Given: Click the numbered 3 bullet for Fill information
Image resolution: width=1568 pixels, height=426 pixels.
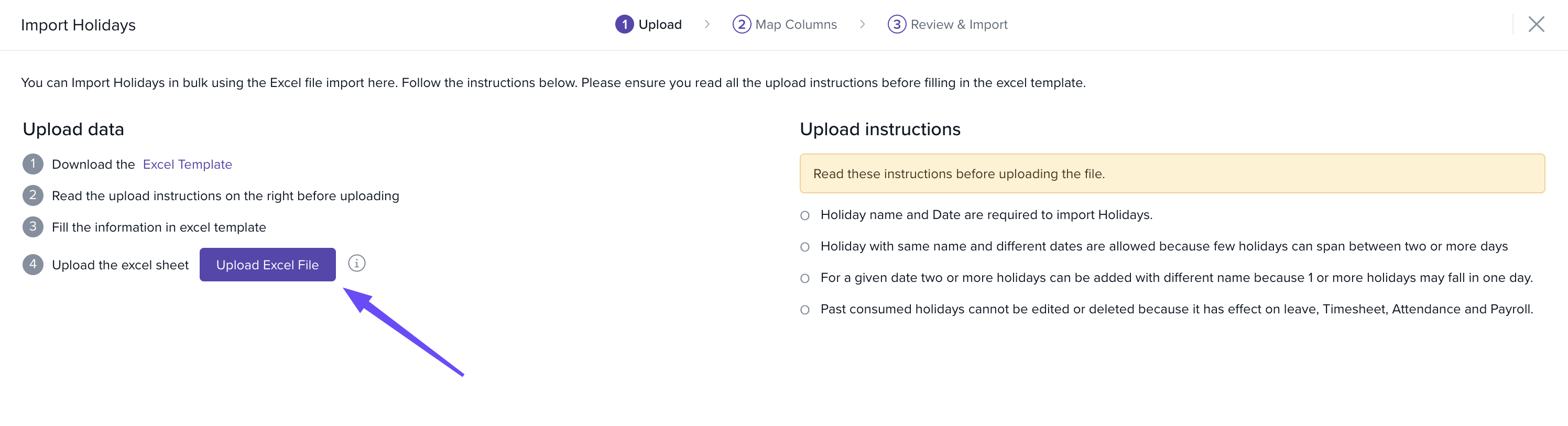Looking at the screenshot, I should point(33,227).
